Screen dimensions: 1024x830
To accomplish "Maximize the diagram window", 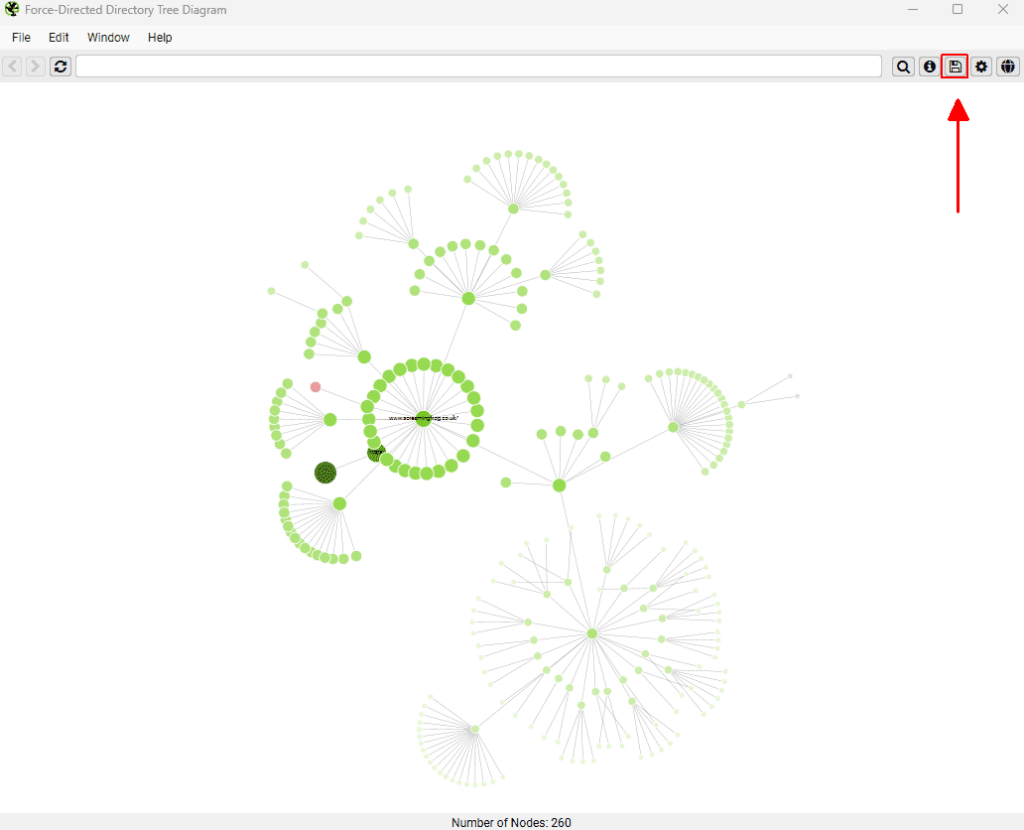I will point(958,10).
